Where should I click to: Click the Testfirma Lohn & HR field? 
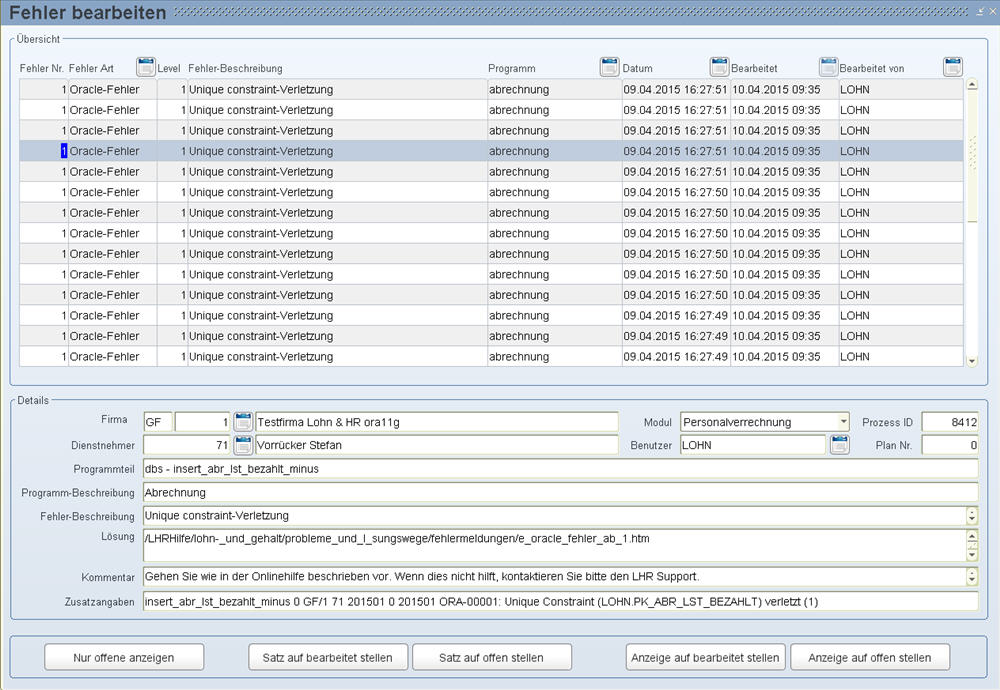tap(437, 422)
